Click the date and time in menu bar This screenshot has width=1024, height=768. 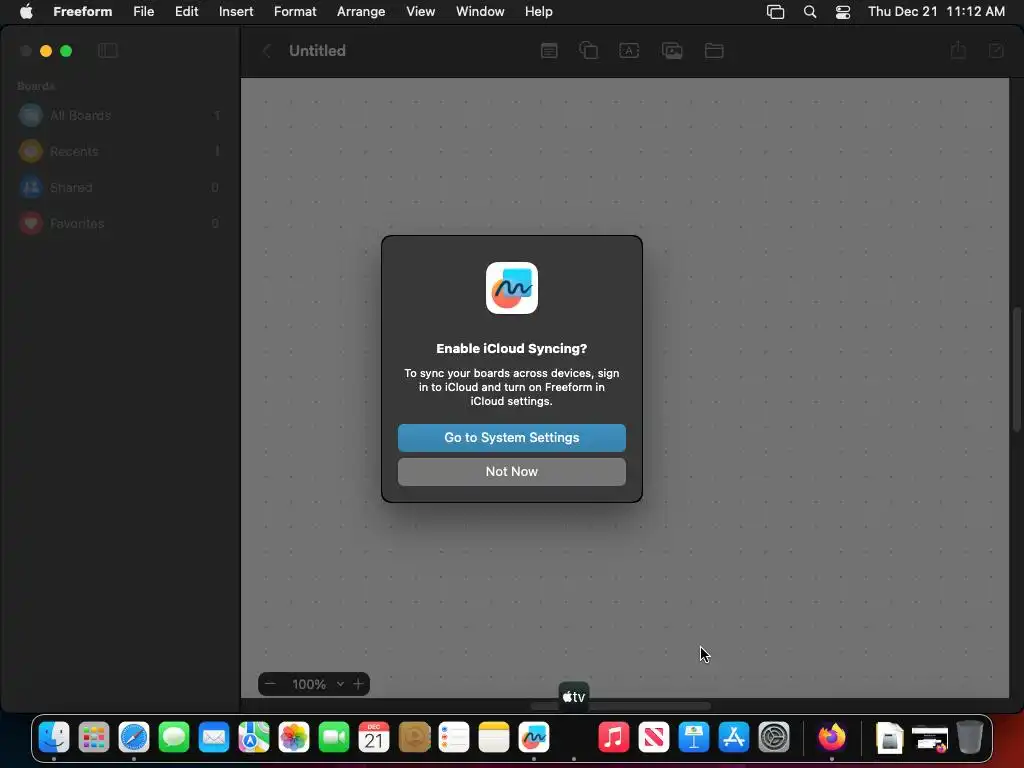point(936,12)
